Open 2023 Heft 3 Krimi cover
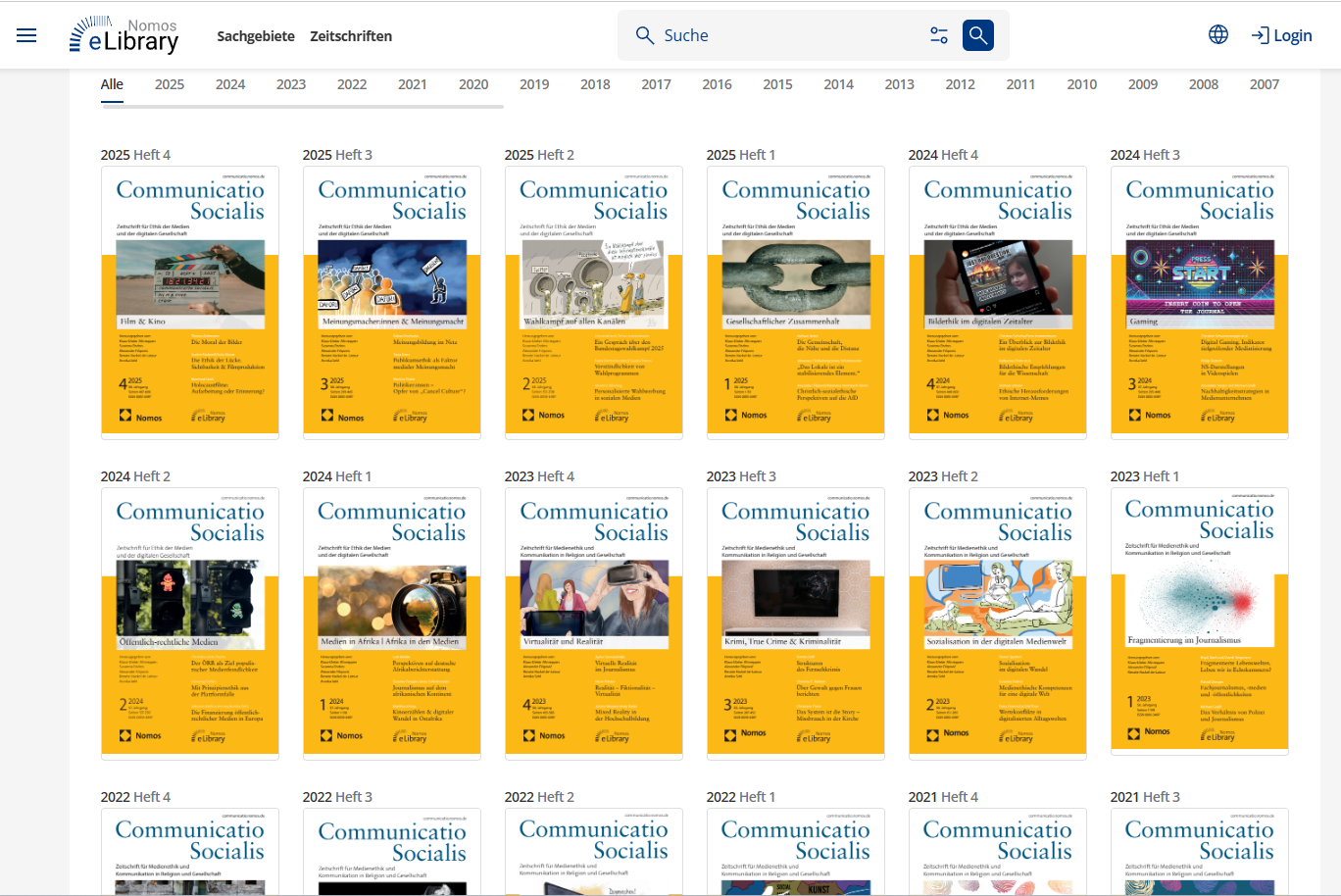Screen dimensions: 1341x896 [796, 623]
